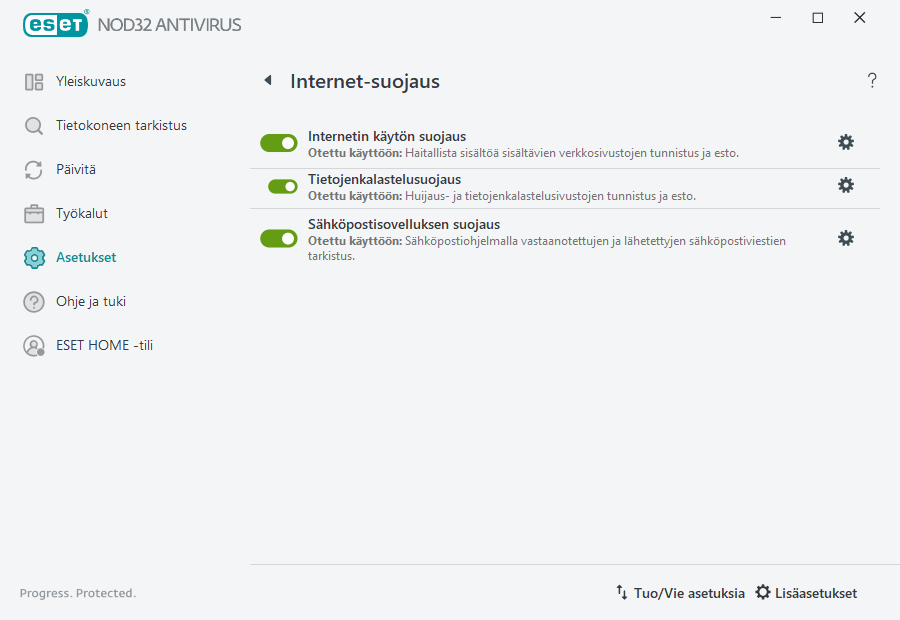Screen dimensions: 900x620
Task: Click the Päivitä update icon
Action: point(33,169)
